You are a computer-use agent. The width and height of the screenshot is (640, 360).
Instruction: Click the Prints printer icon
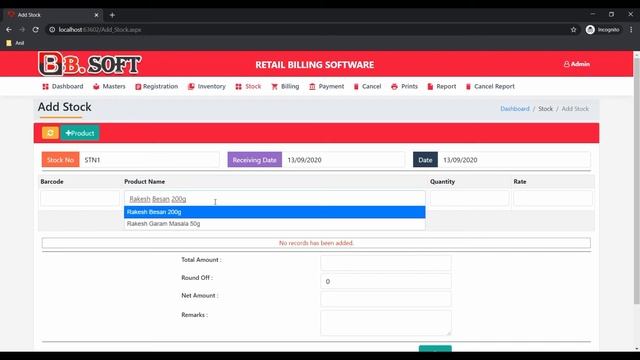394,87
